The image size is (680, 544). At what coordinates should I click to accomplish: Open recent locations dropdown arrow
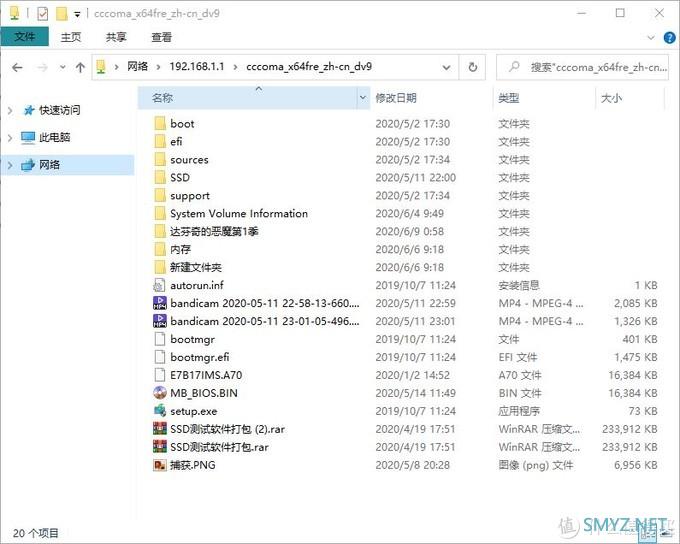[x=63, y=67]
